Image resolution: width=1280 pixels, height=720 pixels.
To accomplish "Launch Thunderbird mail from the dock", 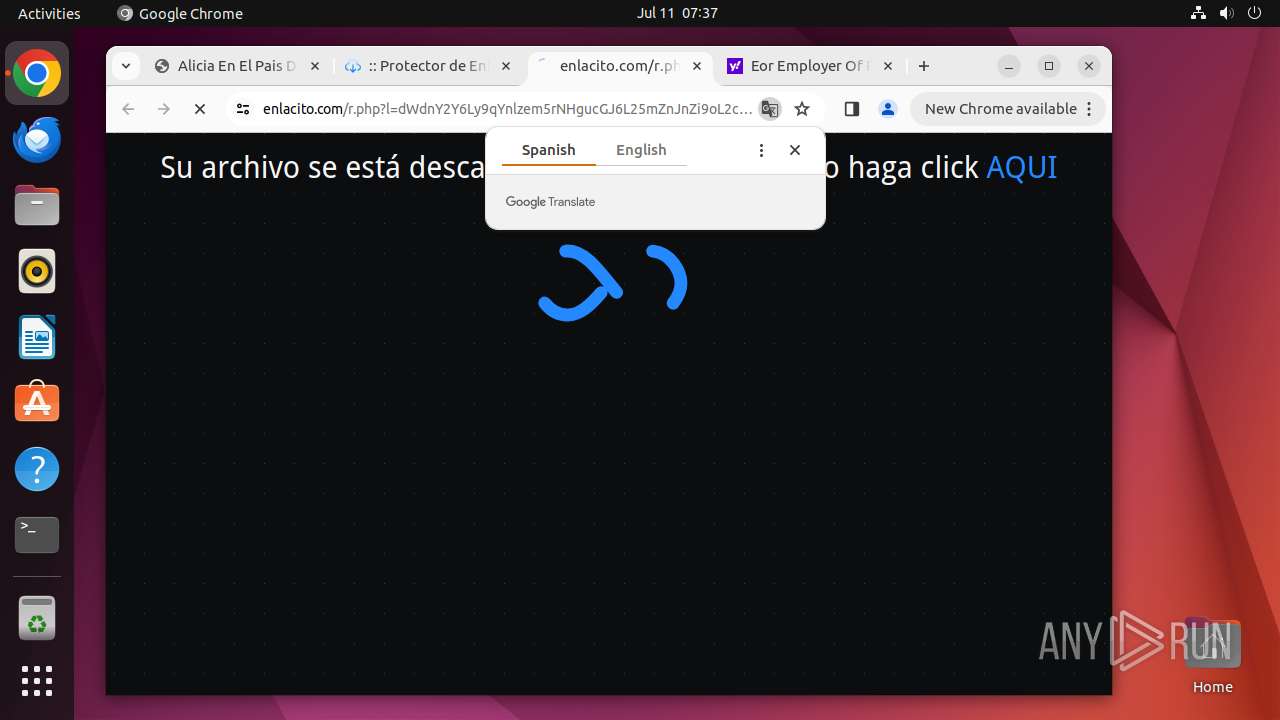I will pos(37,140).
